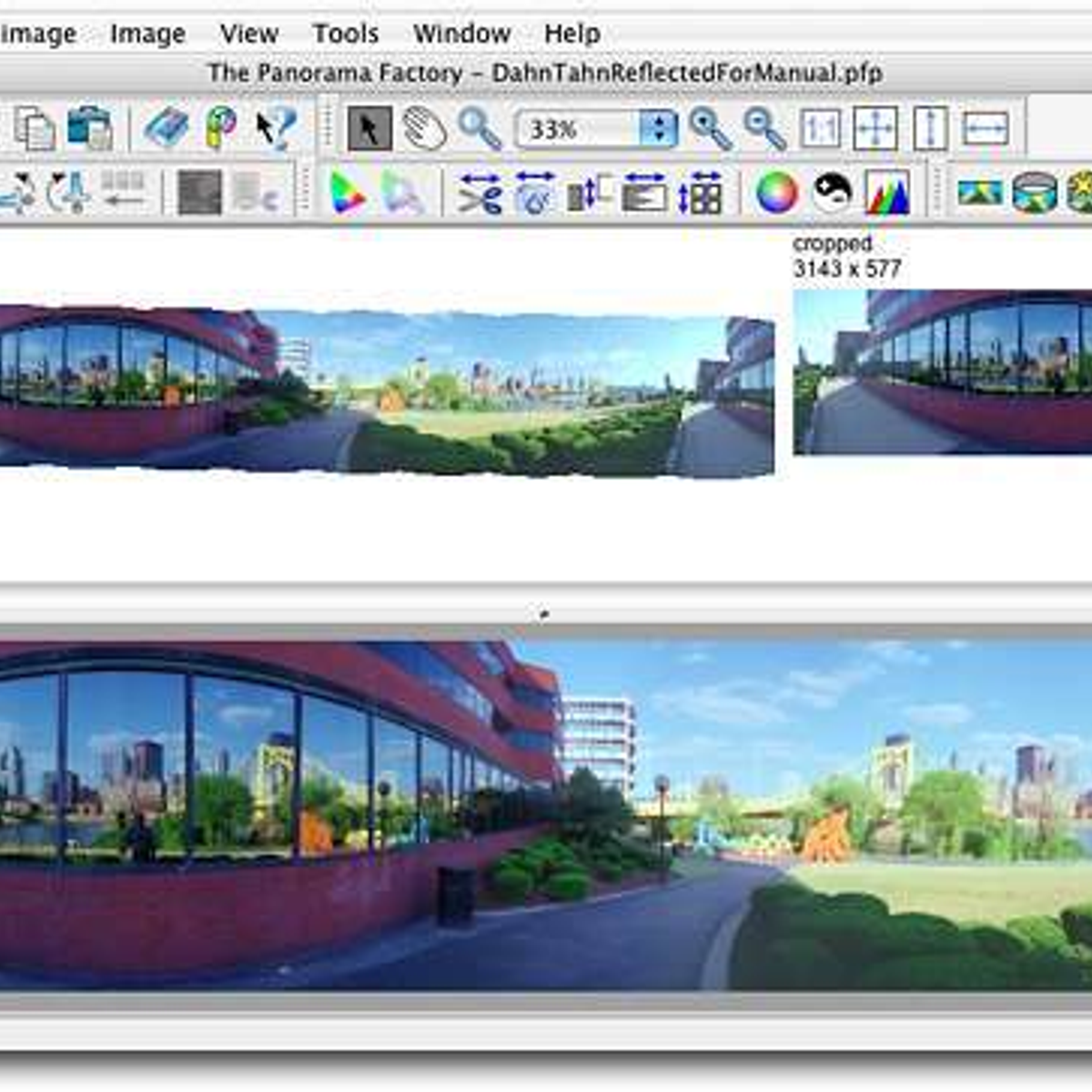
Task: Click the splitter between thumbnail and preview panes
Action: coord(544,614)
